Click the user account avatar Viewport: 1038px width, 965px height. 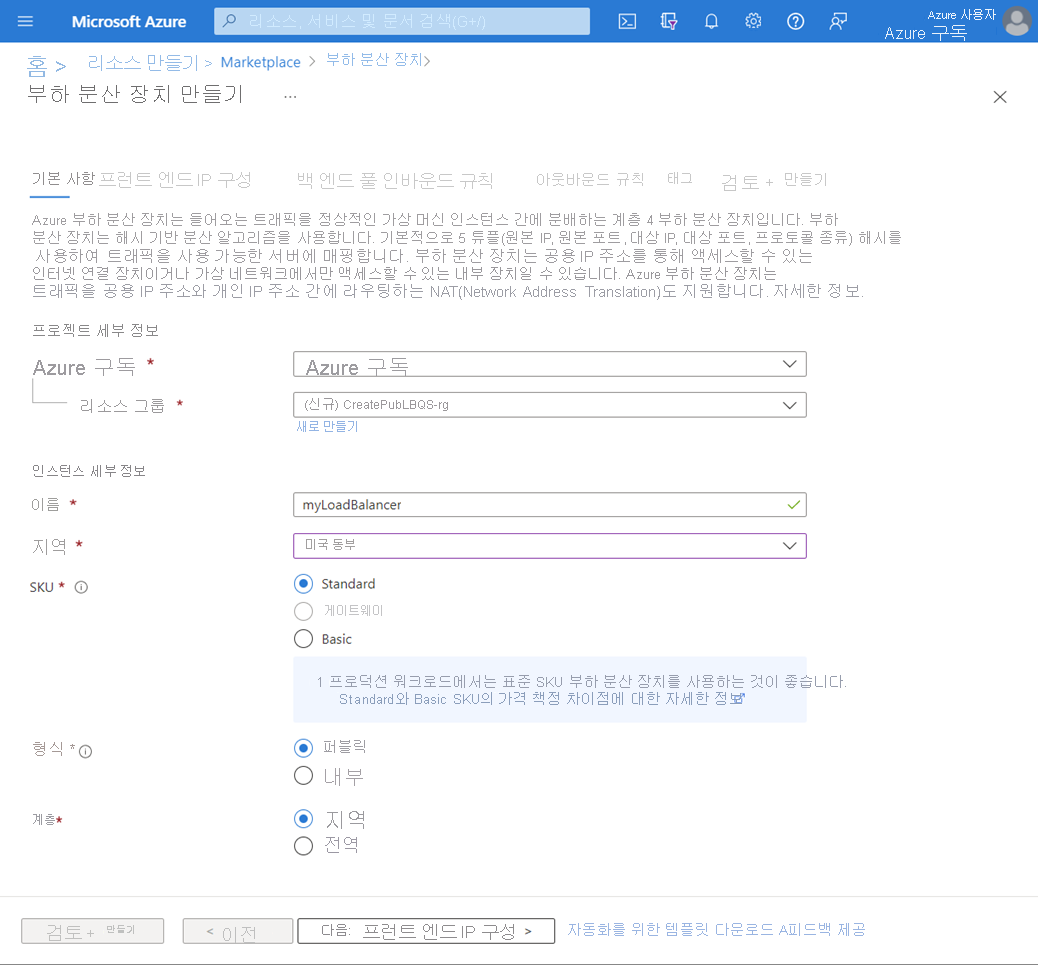[x=1017, y=21]
